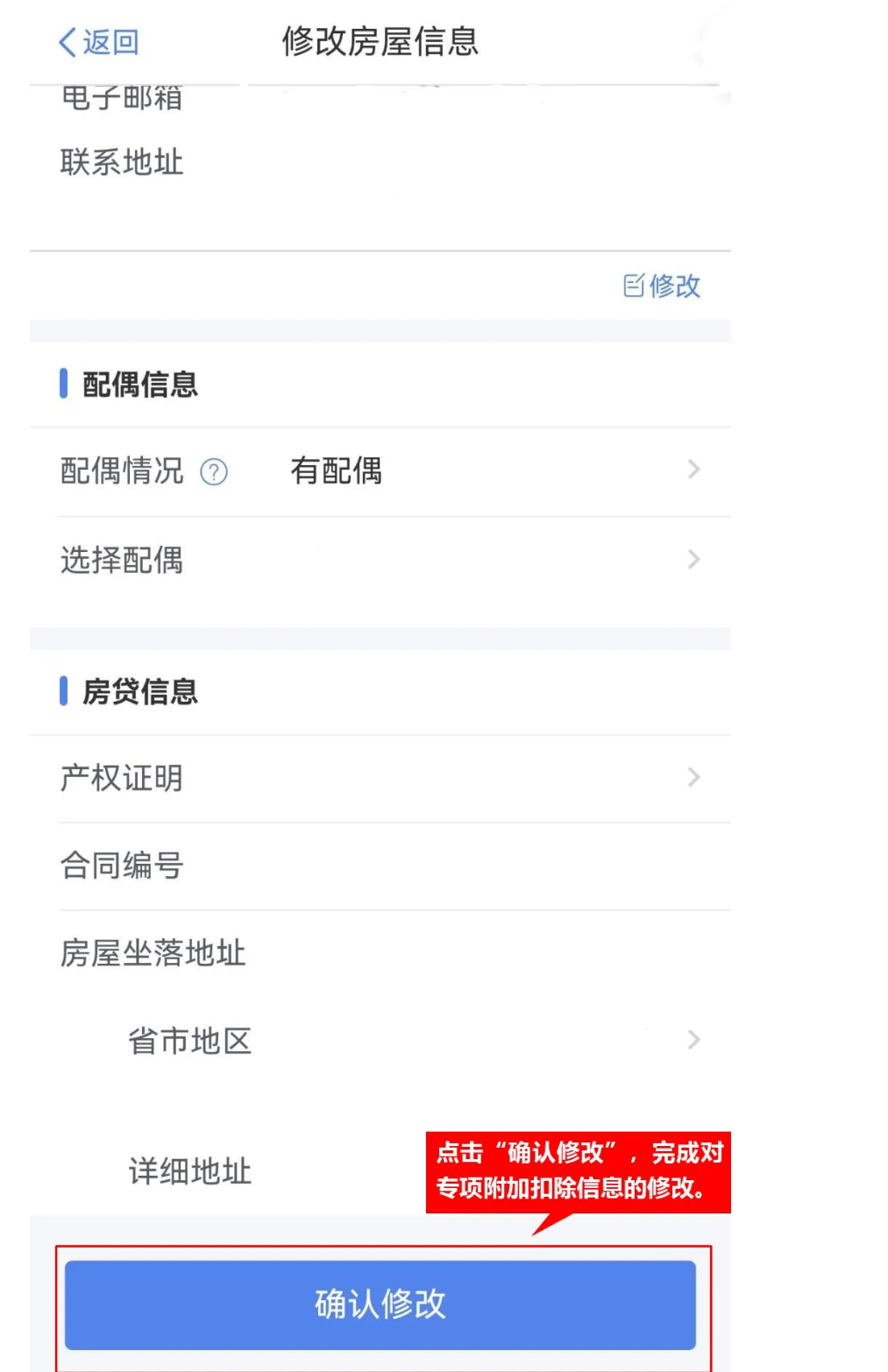888x1372 pixels.
Task: Tap the back arrow icon
Action: pyautogui.click(x=67, y=42)
